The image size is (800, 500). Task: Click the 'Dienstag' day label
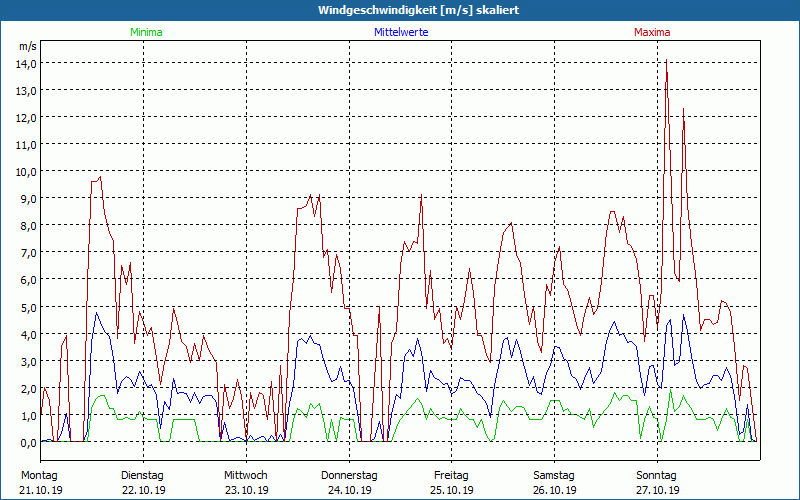coord(142,476)
